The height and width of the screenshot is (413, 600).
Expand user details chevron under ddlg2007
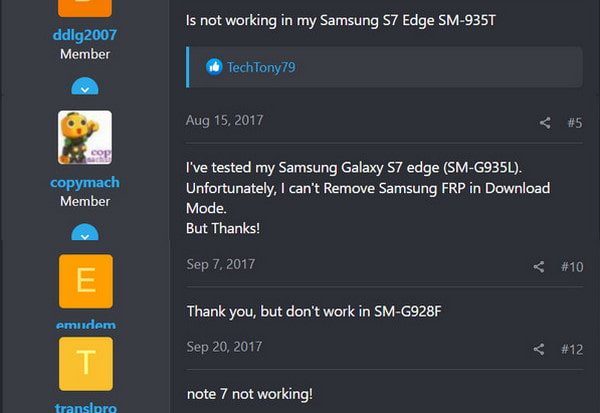(x=85, y=87)
